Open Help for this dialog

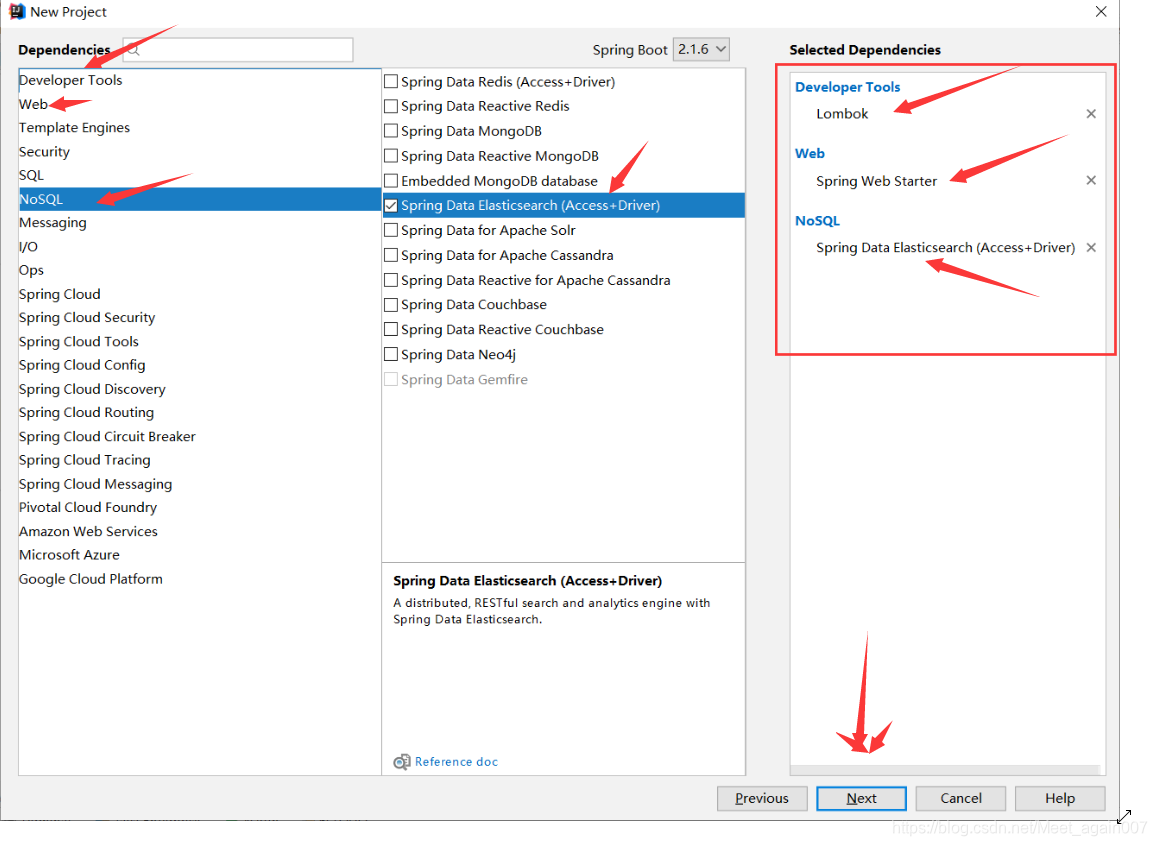1060,798
